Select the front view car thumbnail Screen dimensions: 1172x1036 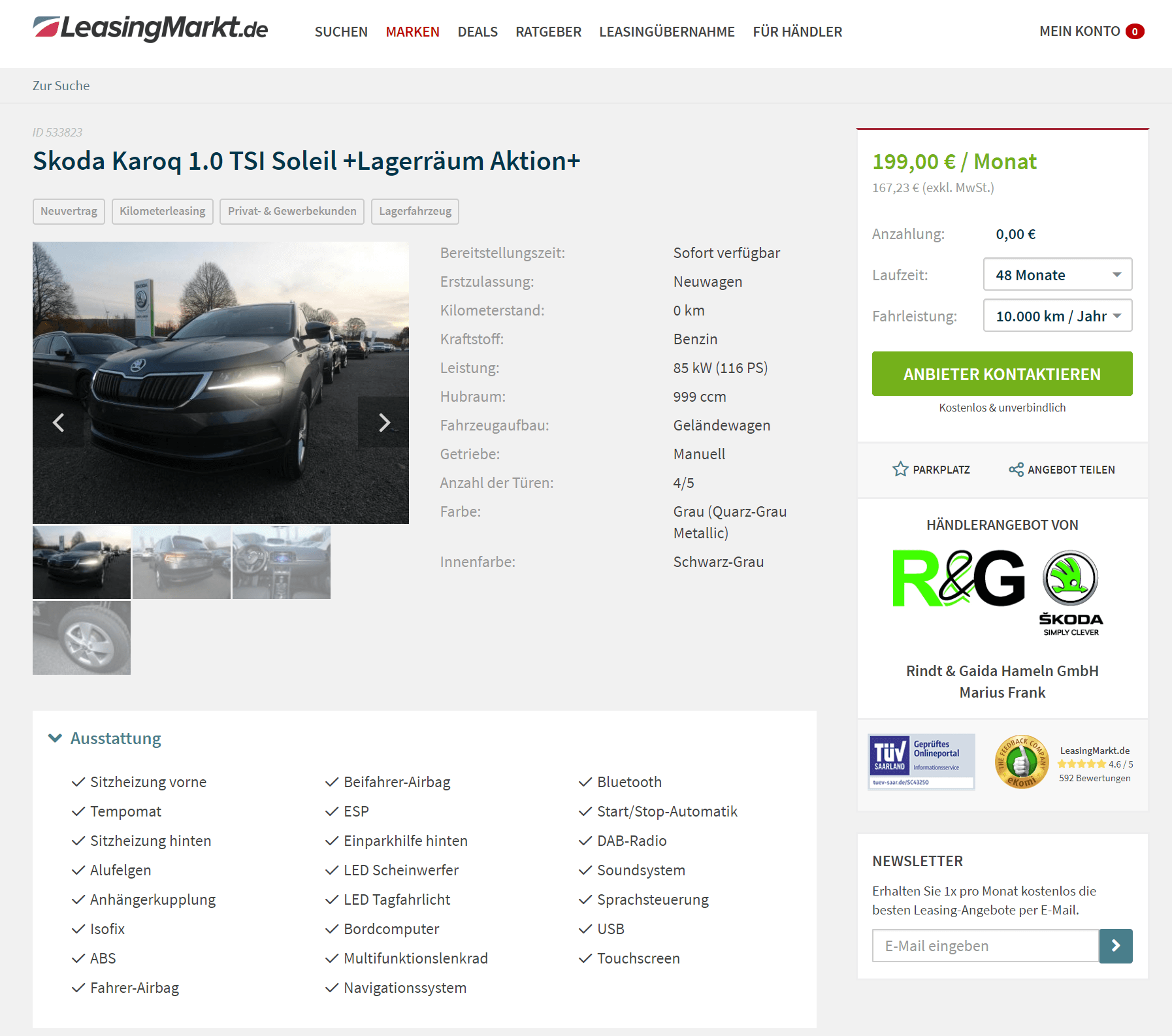(x=82, y=562)
